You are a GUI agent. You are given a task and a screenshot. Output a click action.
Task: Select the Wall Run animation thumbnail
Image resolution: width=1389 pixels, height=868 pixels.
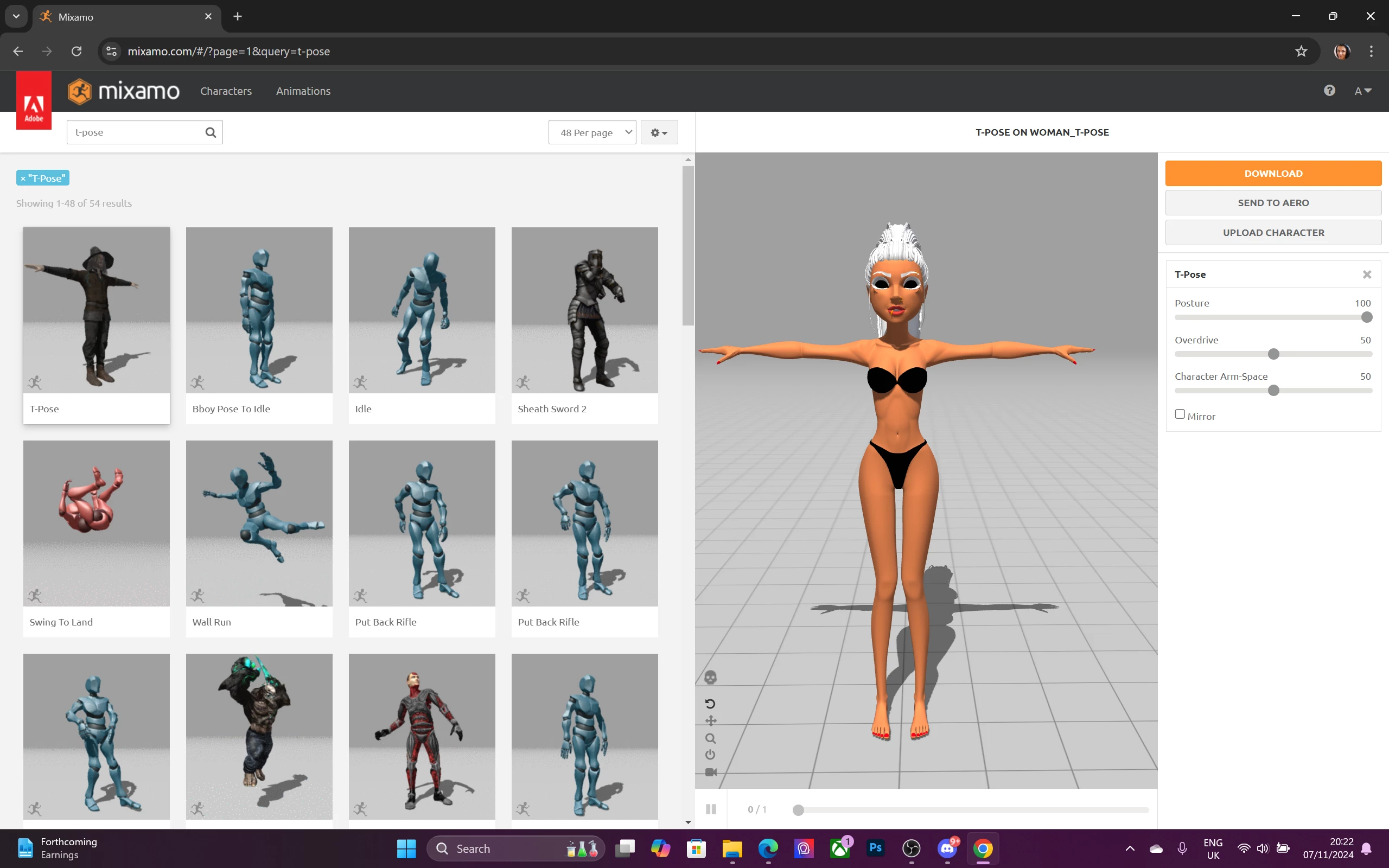[259, 524]
